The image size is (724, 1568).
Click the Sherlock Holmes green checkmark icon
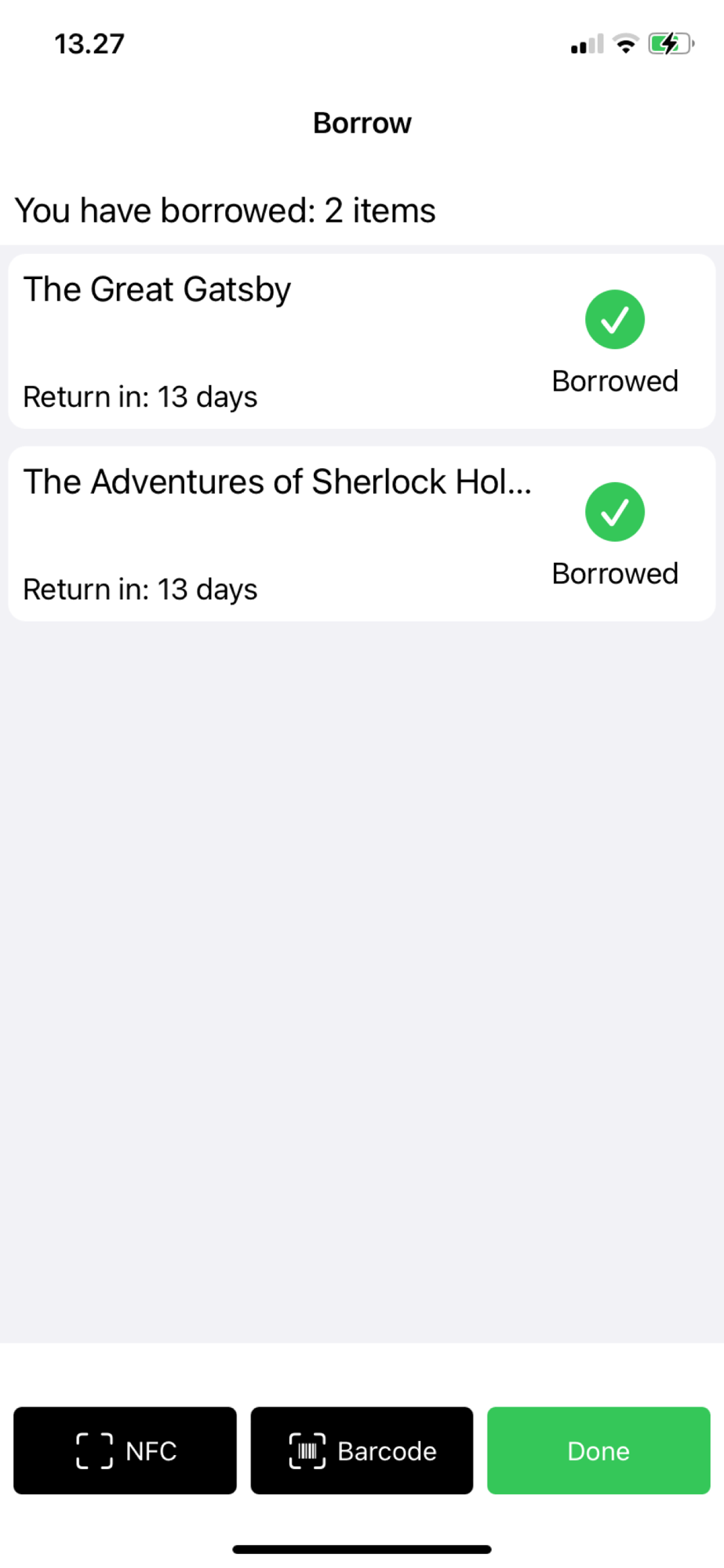(x=615, y=512)
